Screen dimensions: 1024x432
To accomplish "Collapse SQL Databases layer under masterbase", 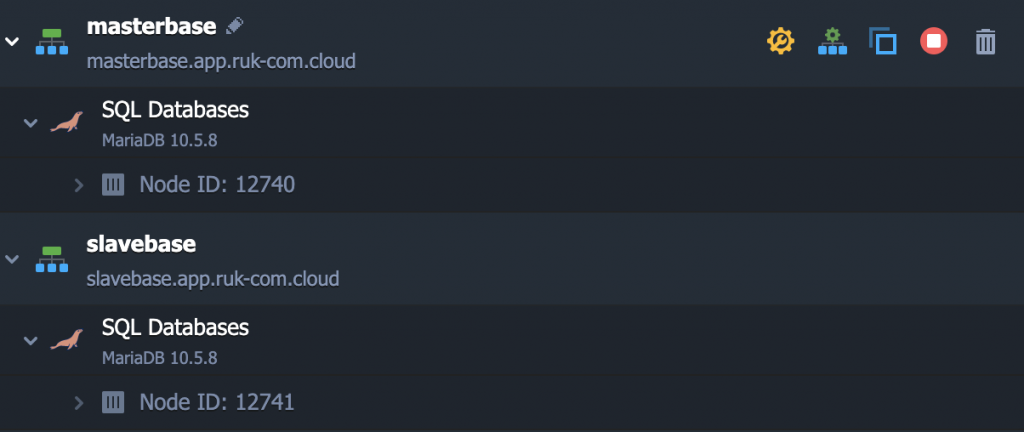I will (30, 123).
